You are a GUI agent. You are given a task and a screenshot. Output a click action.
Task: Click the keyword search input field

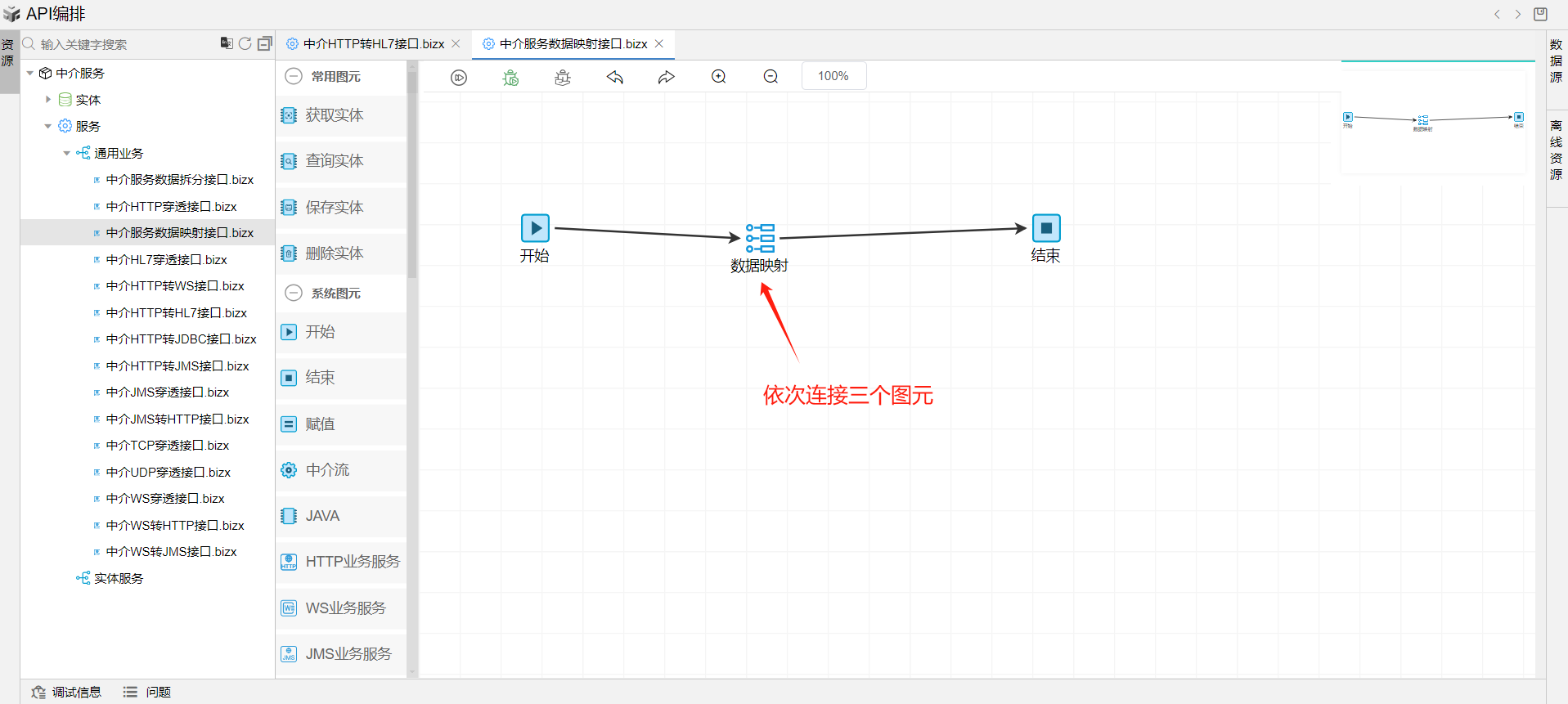tap(127, 44)
